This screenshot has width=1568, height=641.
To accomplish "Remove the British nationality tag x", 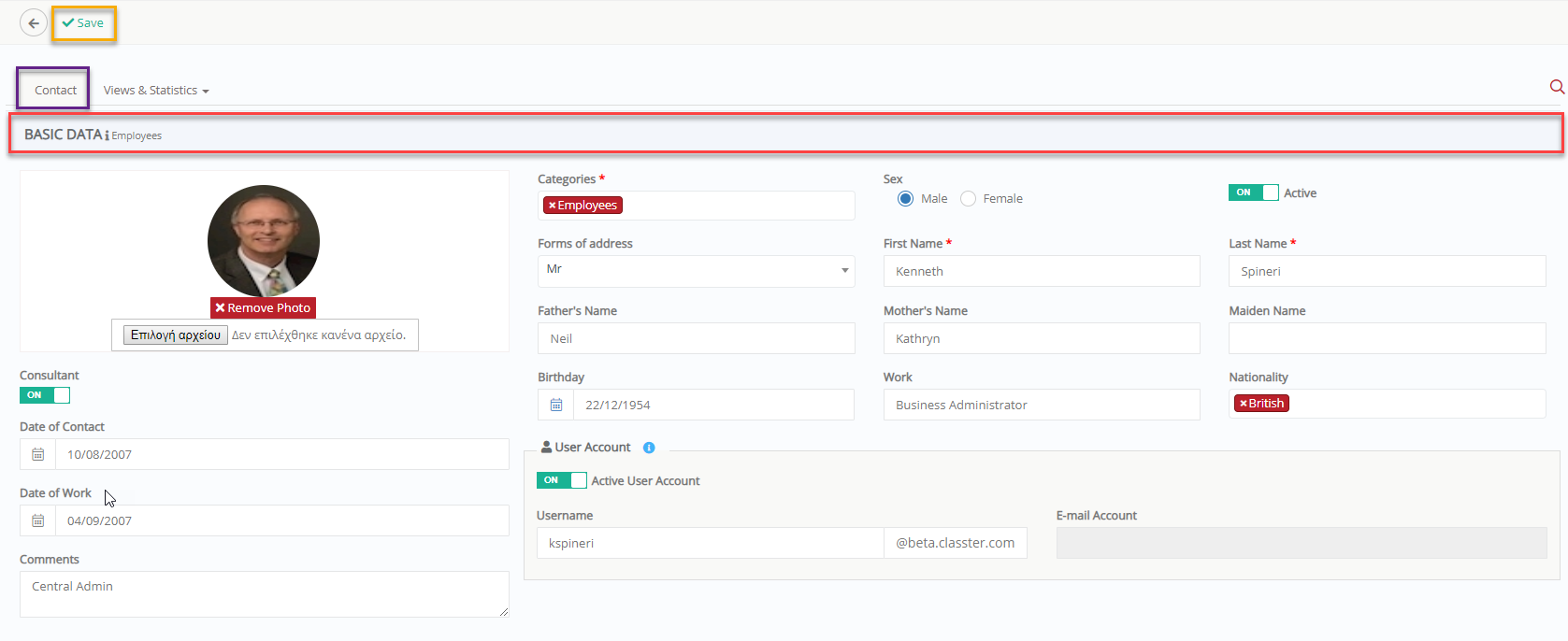I will pyautogui.click(x=1244, y=404).
